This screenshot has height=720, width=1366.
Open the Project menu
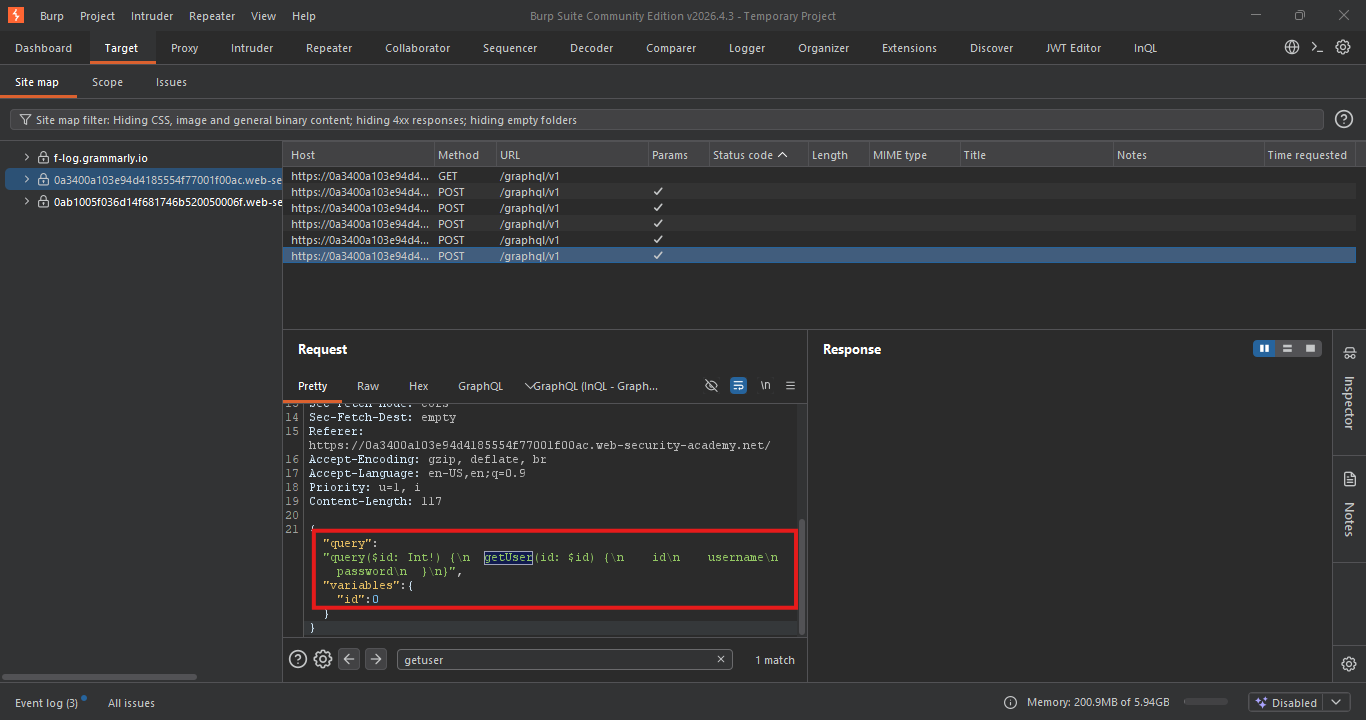[x=97, y=16]
